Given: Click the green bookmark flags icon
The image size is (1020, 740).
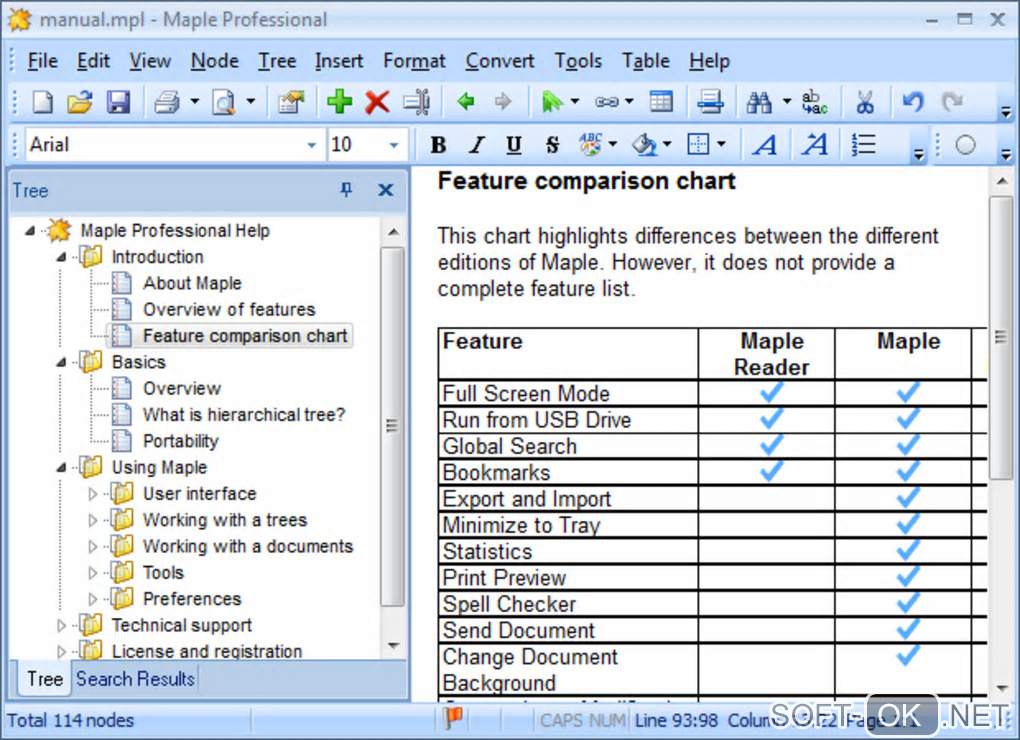Looking at the screenshot, I should [551, 101].
